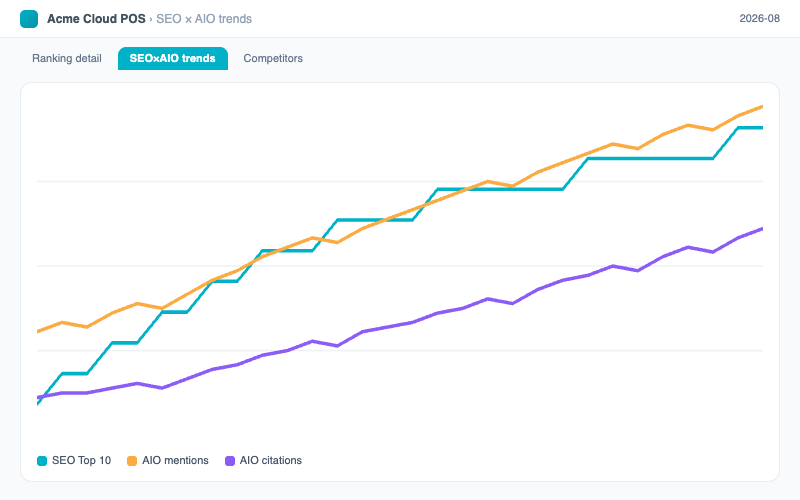Screen dimensions: 800x500
Task: Click the SEO Top 10 legend label
Action: 81,460
